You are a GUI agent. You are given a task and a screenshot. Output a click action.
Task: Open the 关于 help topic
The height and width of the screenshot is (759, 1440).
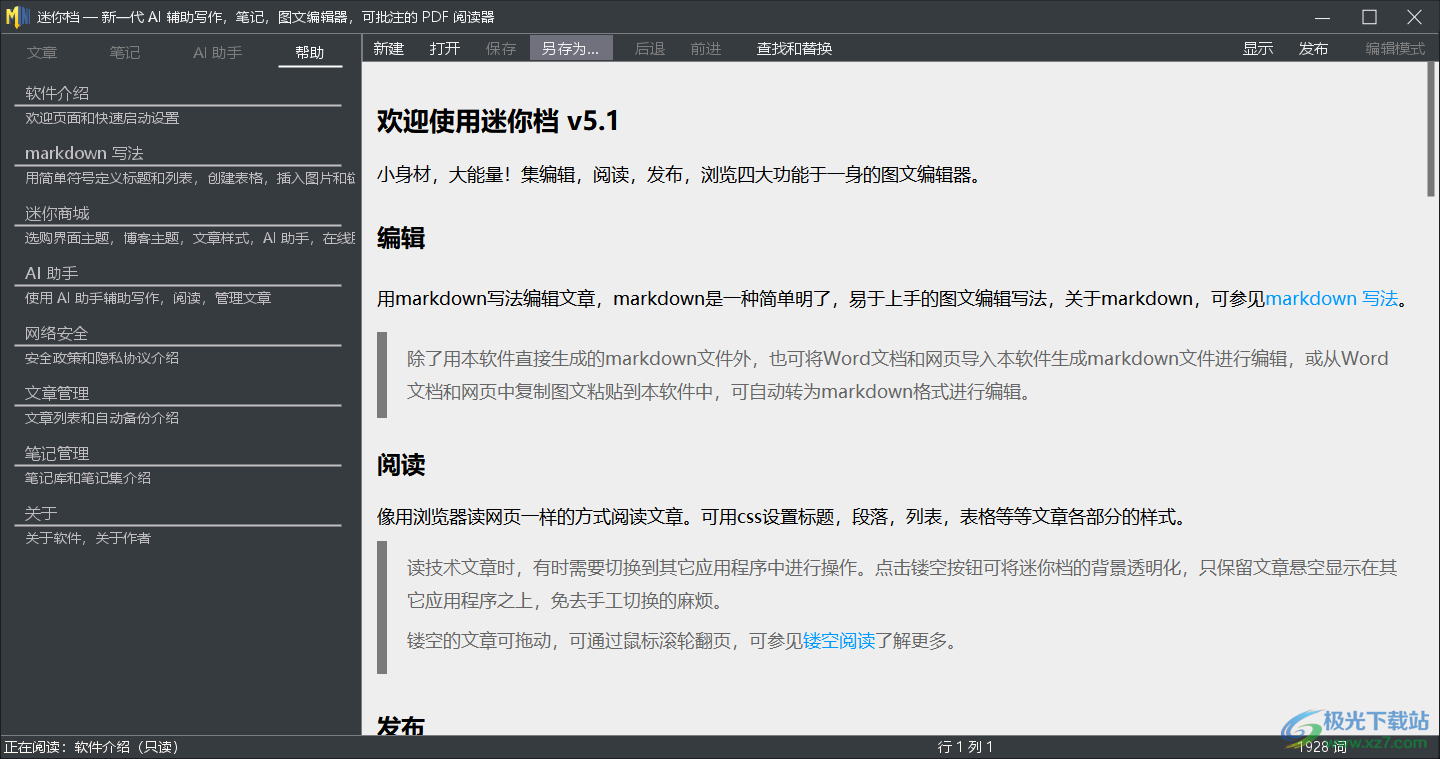[x=41, y=513]
